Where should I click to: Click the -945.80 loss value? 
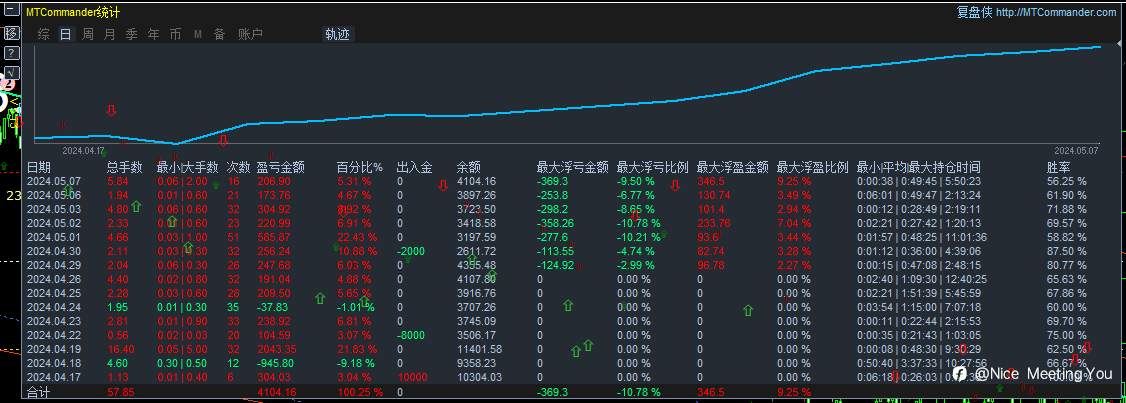[275, 363]
